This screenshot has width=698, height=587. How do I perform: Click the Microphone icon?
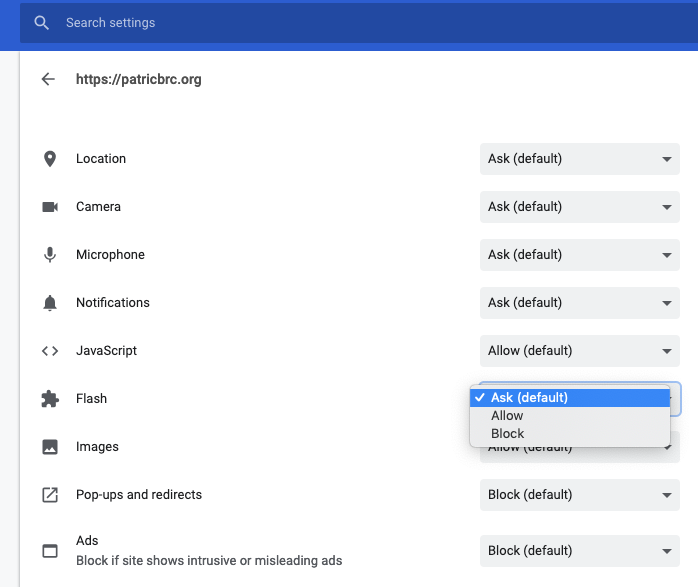49,255
